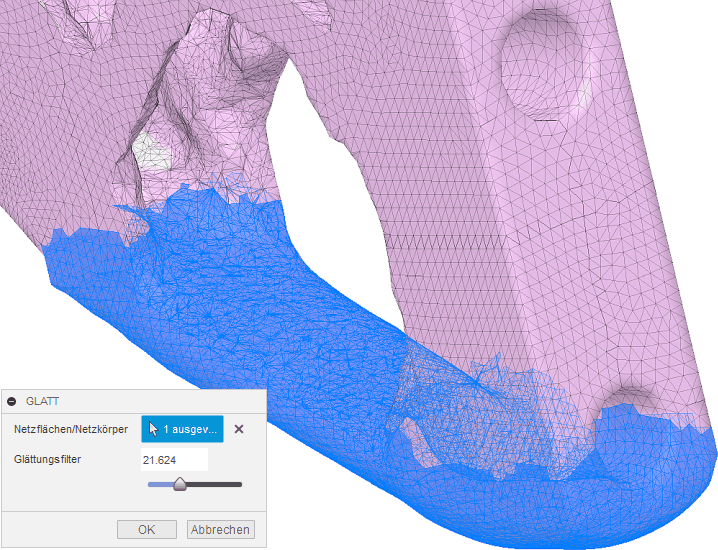Collapse the GLATT dialog with minus icon
Image resolution: width=718 pixels, height=550 pixels.
tap(12, 401)
